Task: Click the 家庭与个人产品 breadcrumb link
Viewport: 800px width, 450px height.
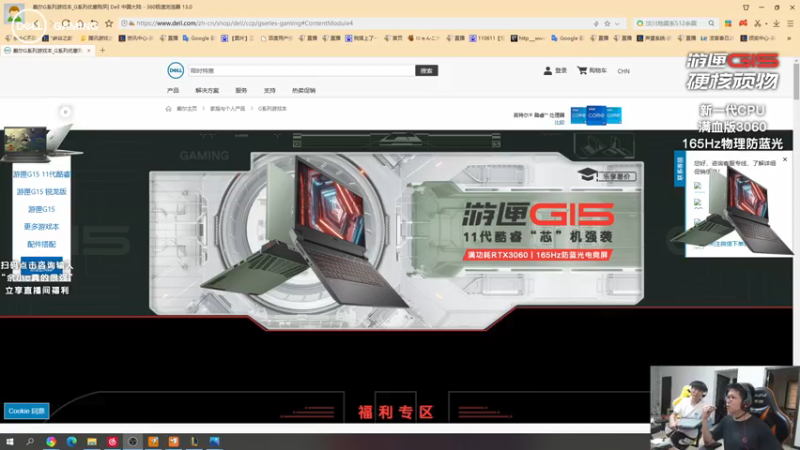Action: pyautogui.click(x=228, y=109)
